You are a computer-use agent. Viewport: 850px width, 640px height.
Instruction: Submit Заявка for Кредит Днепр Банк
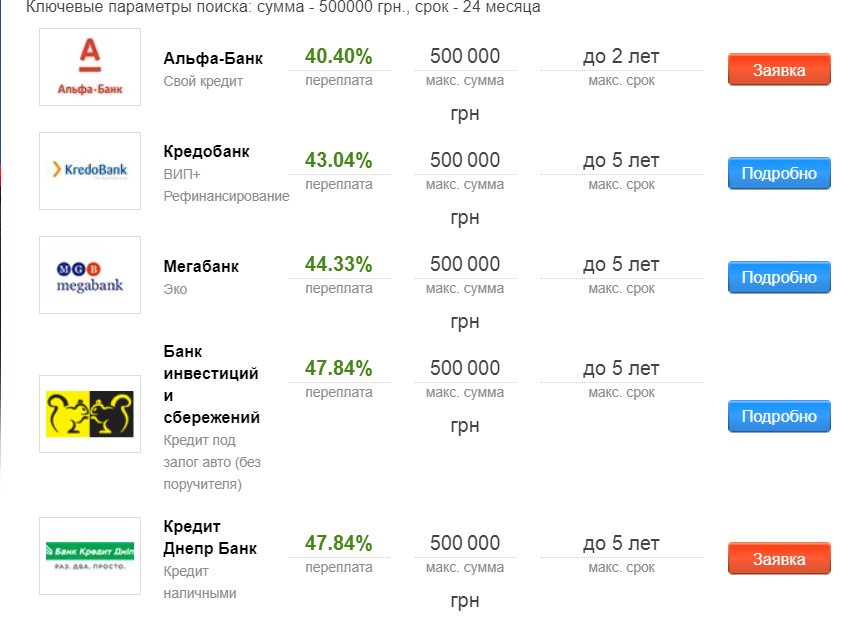click(779, 559)
